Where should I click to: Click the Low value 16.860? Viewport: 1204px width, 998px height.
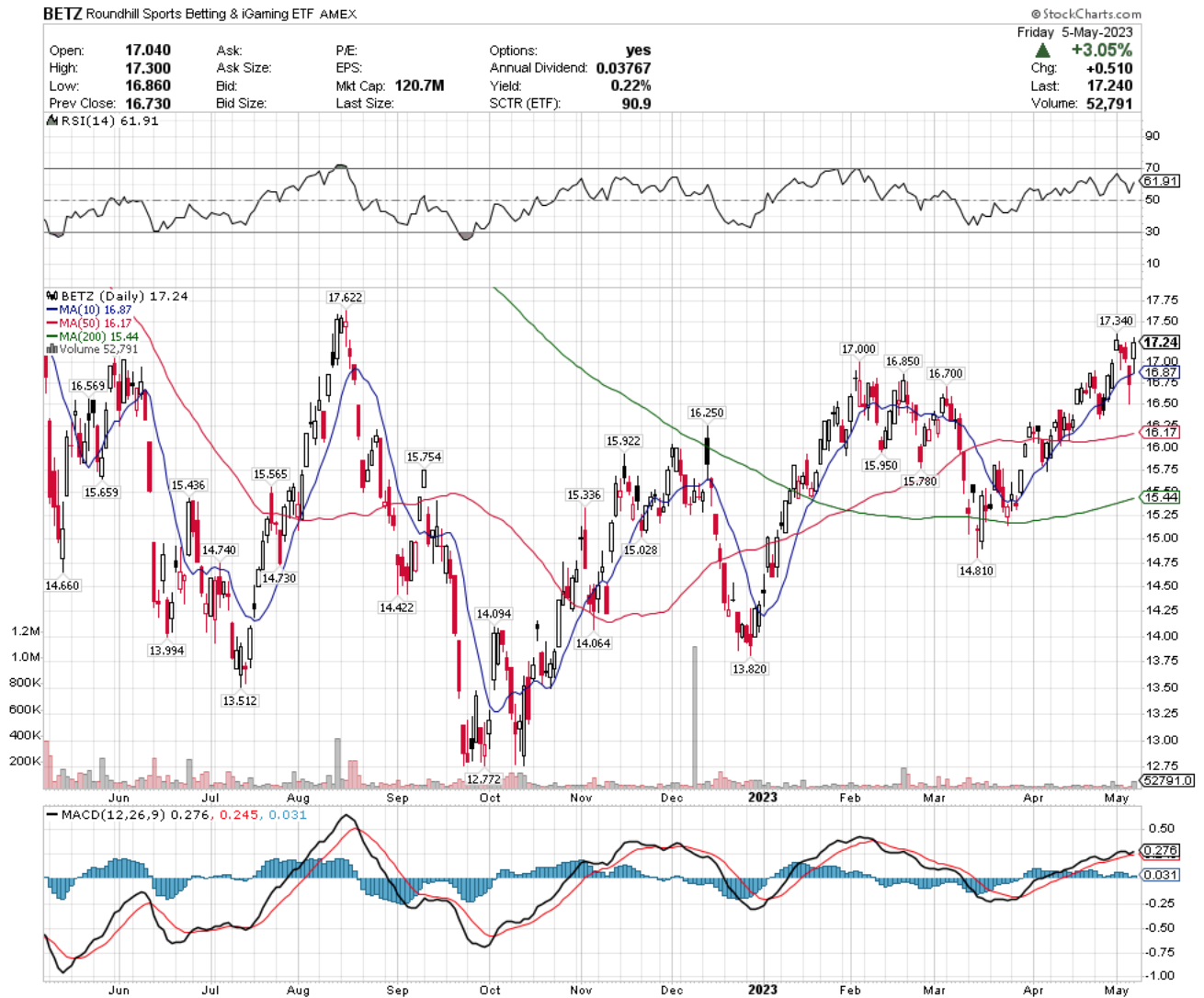[148, 85]
